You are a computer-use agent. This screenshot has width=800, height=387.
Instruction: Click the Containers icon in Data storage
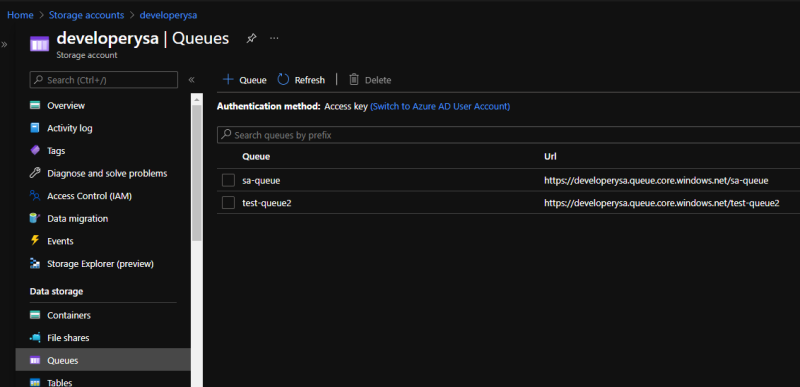click(x=35, y=315)
